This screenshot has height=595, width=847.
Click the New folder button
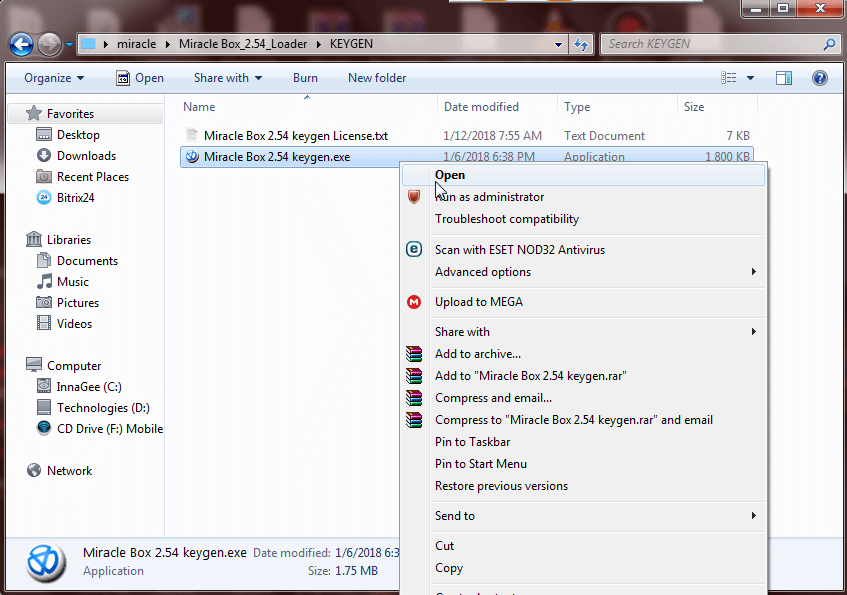tap(377, 77)
